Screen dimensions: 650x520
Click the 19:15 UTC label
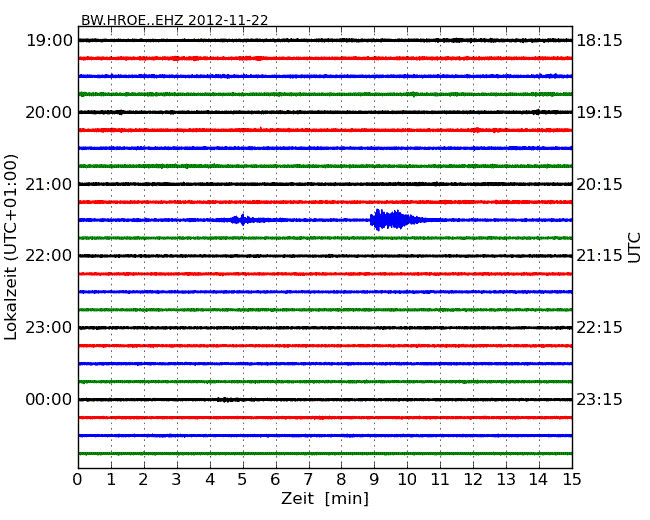tap(599, 112)
